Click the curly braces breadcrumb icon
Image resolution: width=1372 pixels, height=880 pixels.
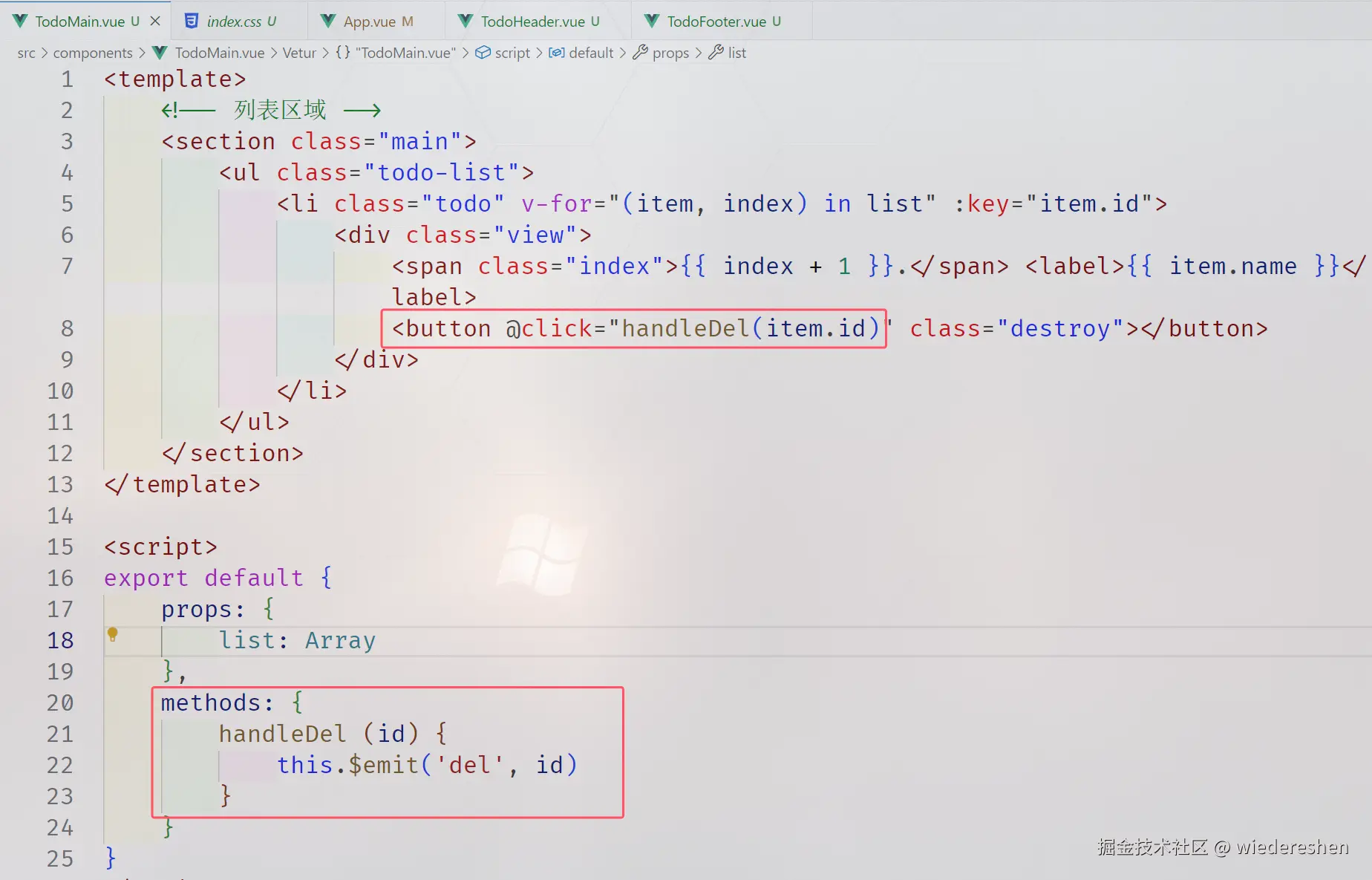[342, 52]
